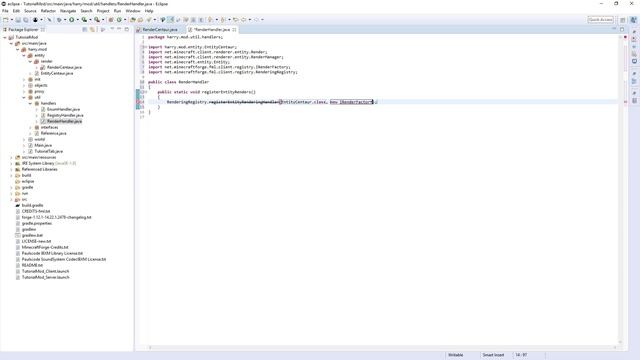Open the New wizard dropdown arrow
The width and height of the screenshot is (640, 360).
tap(12, 20)
